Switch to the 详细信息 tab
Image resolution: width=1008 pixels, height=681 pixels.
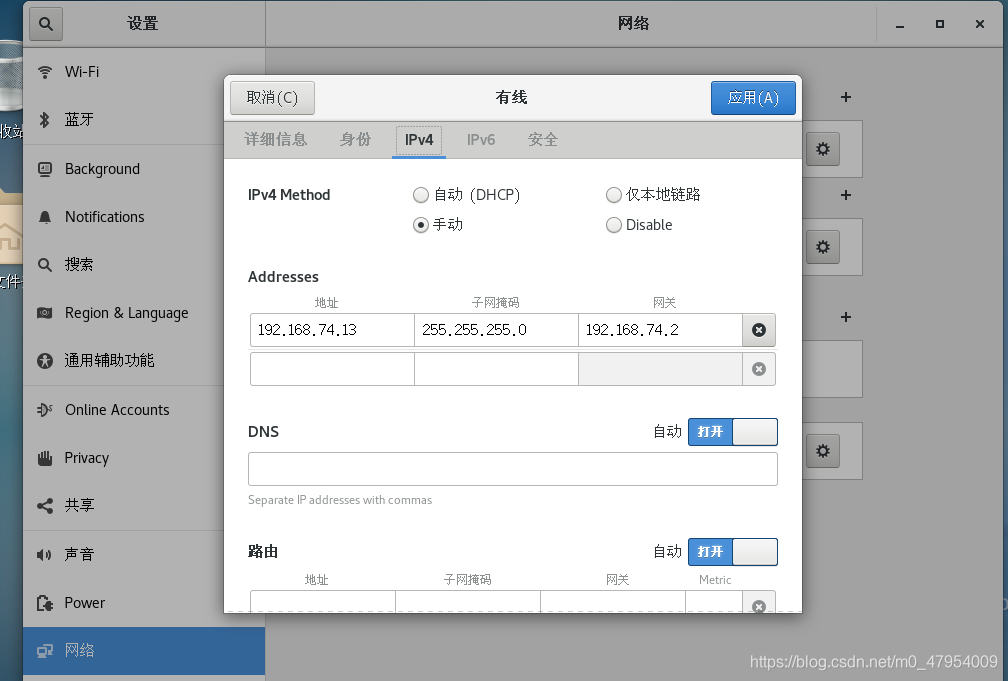coord(276,140)
